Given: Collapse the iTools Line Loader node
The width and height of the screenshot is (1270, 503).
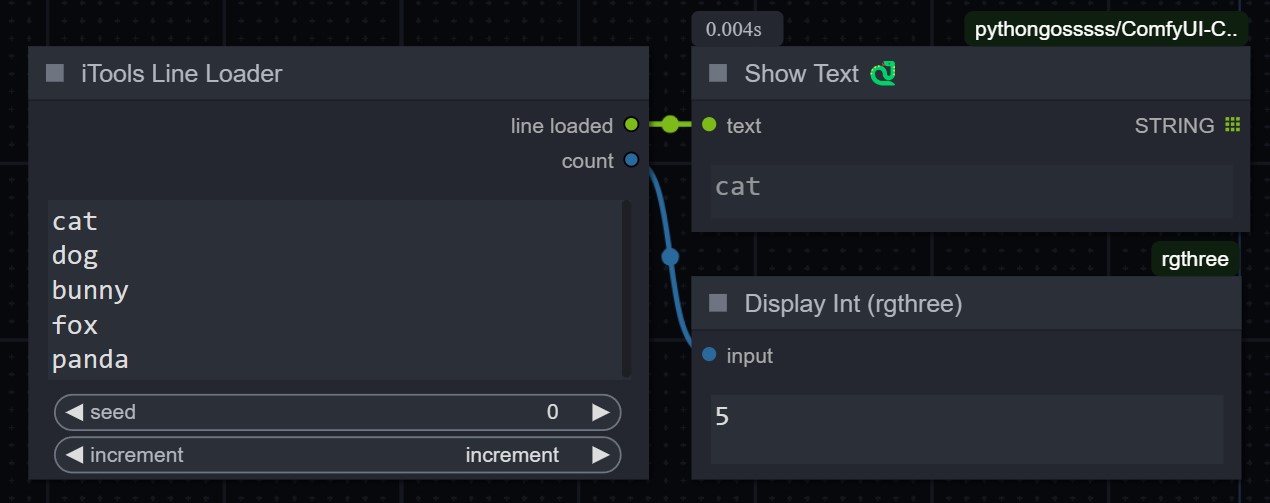Looking at the screenshot, I should pyautogui.click(x=56, y=73).
